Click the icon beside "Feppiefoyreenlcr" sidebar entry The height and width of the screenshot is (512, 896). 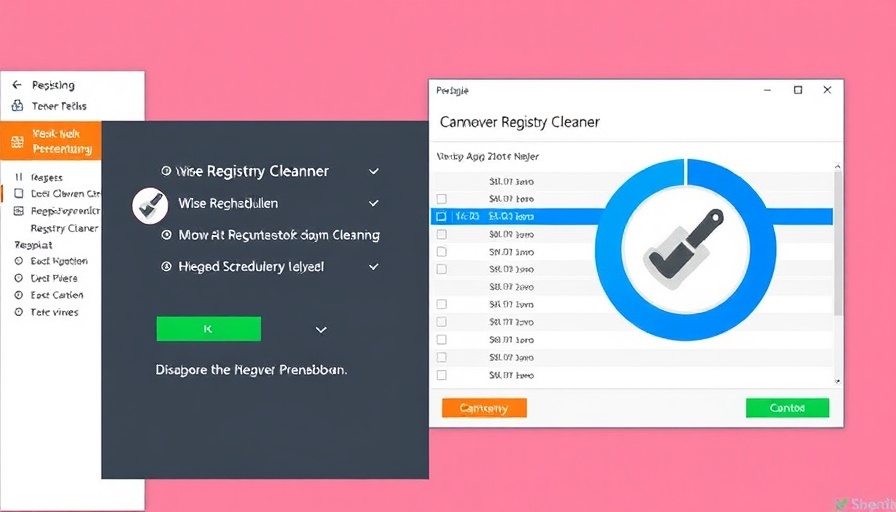tap(18, 211)
